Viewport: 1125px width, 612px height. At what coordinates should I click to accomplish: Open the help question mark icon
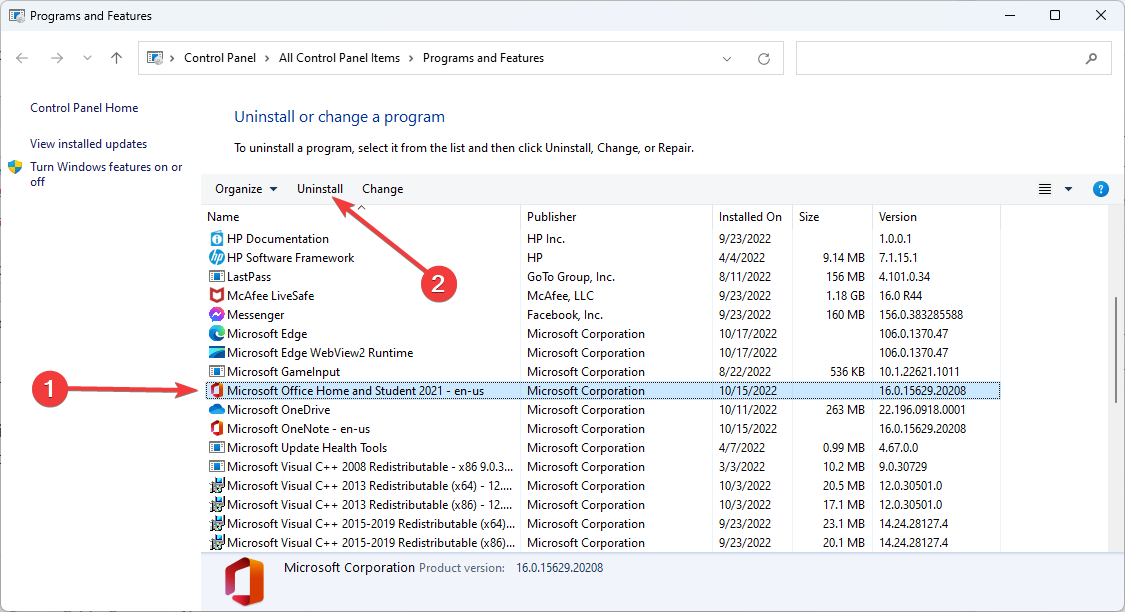coord(1101,189)
